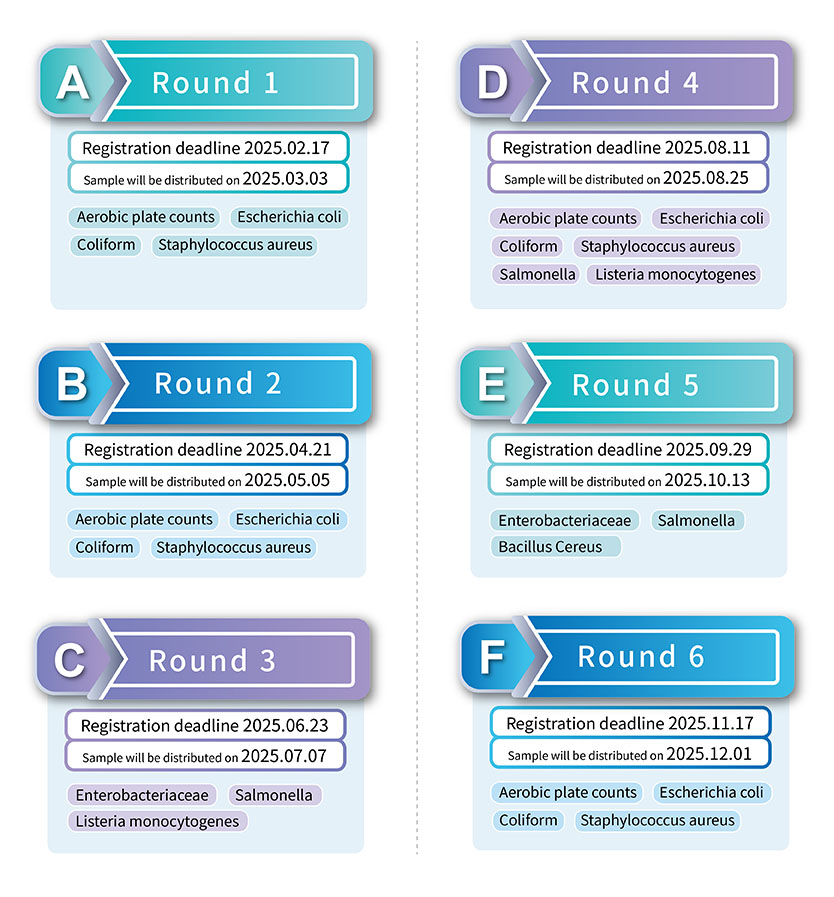Image resolution: width=834 pixels, height=897 pixels.
Task: Click Enterobacteriaceae tag in Round 5
Action: 565,520
